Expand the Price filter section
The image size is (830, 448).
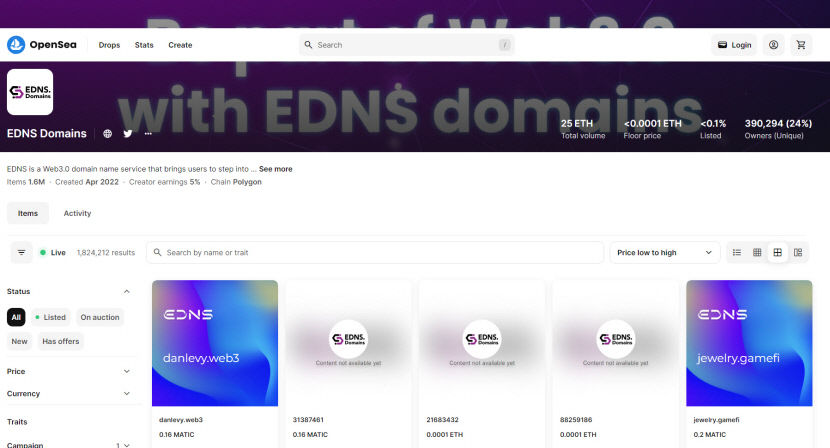tap(127, 371)
